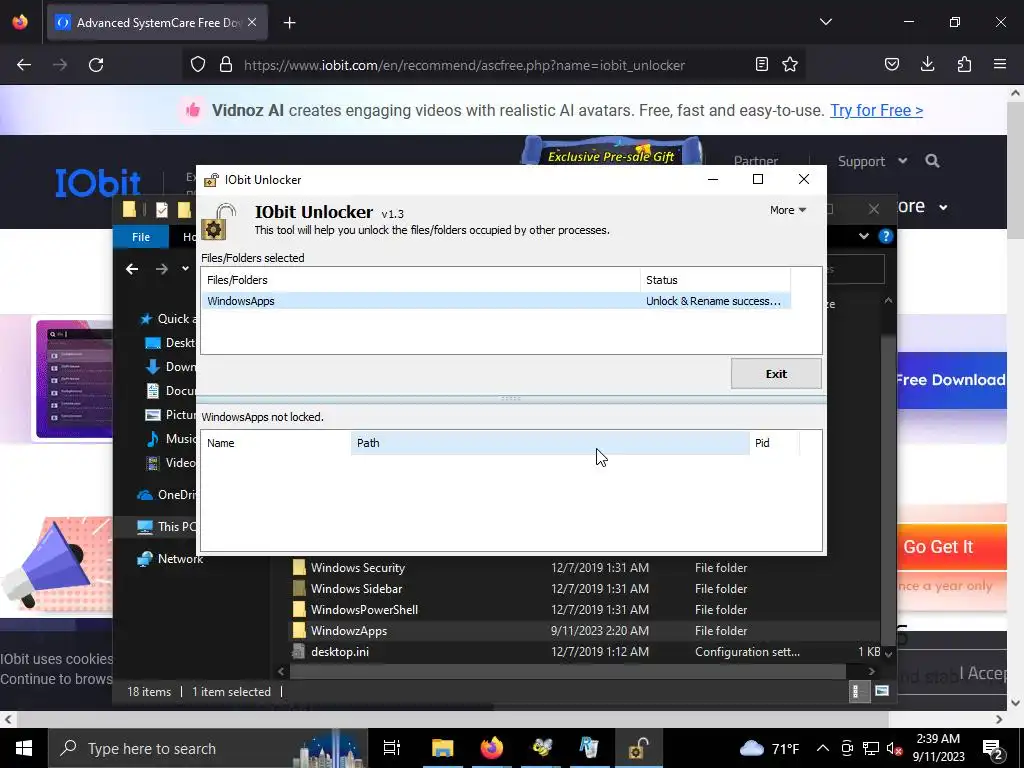
Task: Click the Name column header in process list
Action: coord(276,443)
